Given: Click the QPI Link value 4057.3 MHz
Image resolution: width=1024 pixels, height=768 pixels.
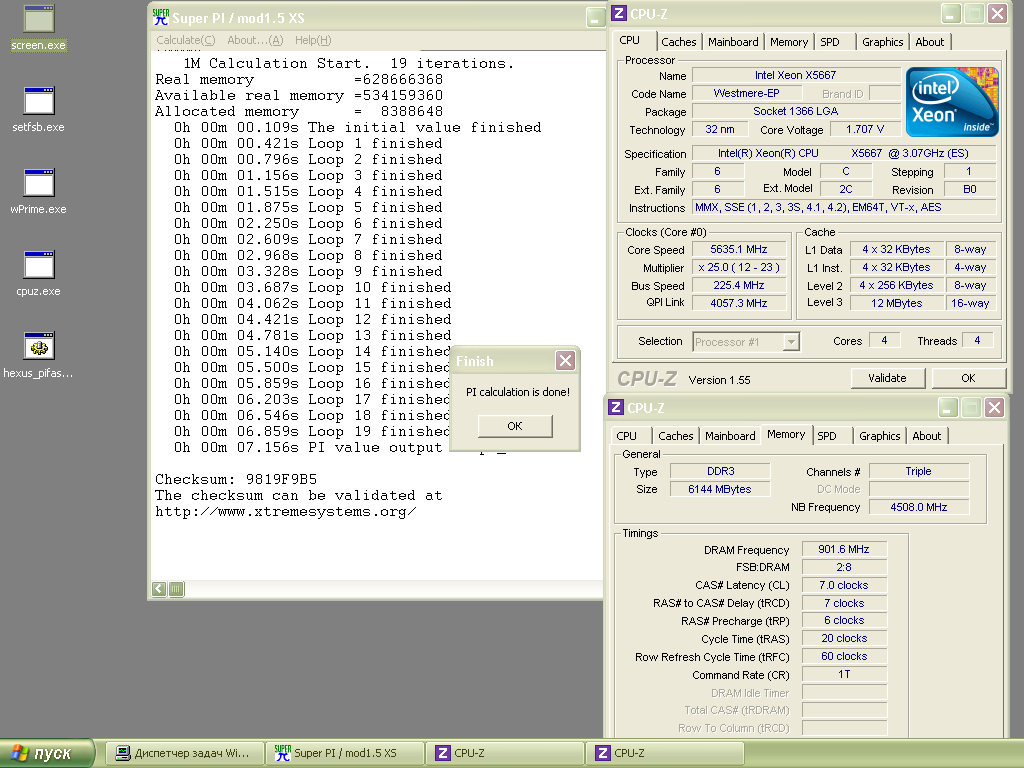Looking at the screenshot, I should 739,303.
